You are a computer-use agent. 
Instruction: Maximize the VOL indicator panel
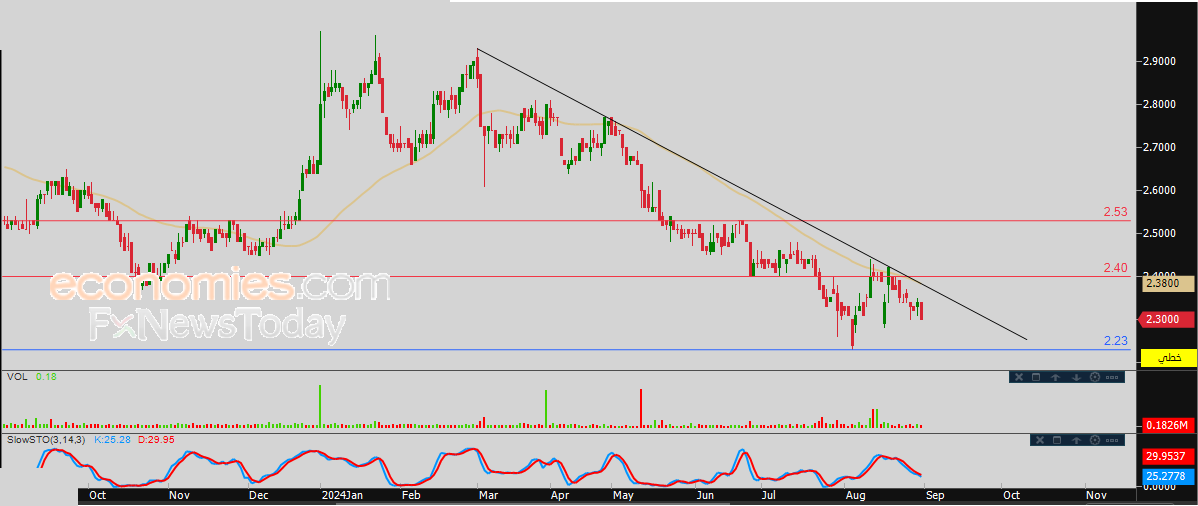pos(1036,377)
